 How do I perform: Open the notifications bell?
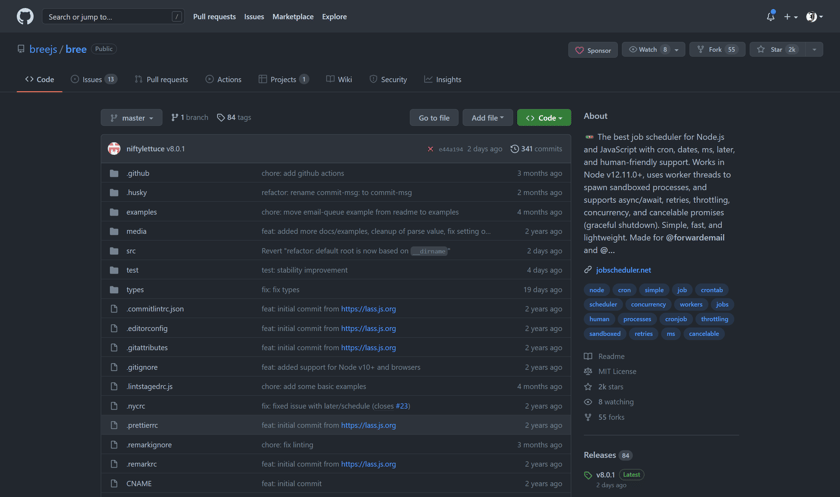pos(770,17)
